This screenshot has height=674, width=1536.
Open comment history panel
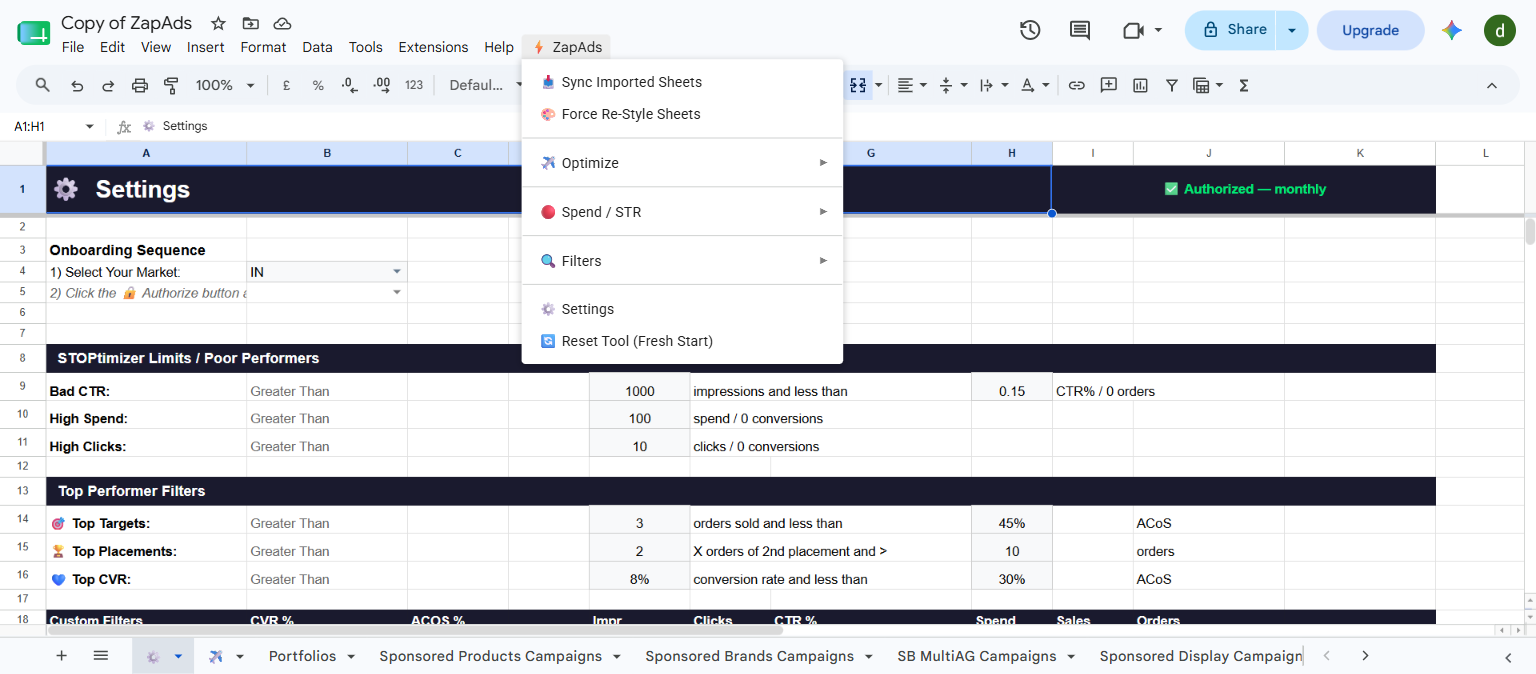pyautogui.click(x=1080, y=30)
